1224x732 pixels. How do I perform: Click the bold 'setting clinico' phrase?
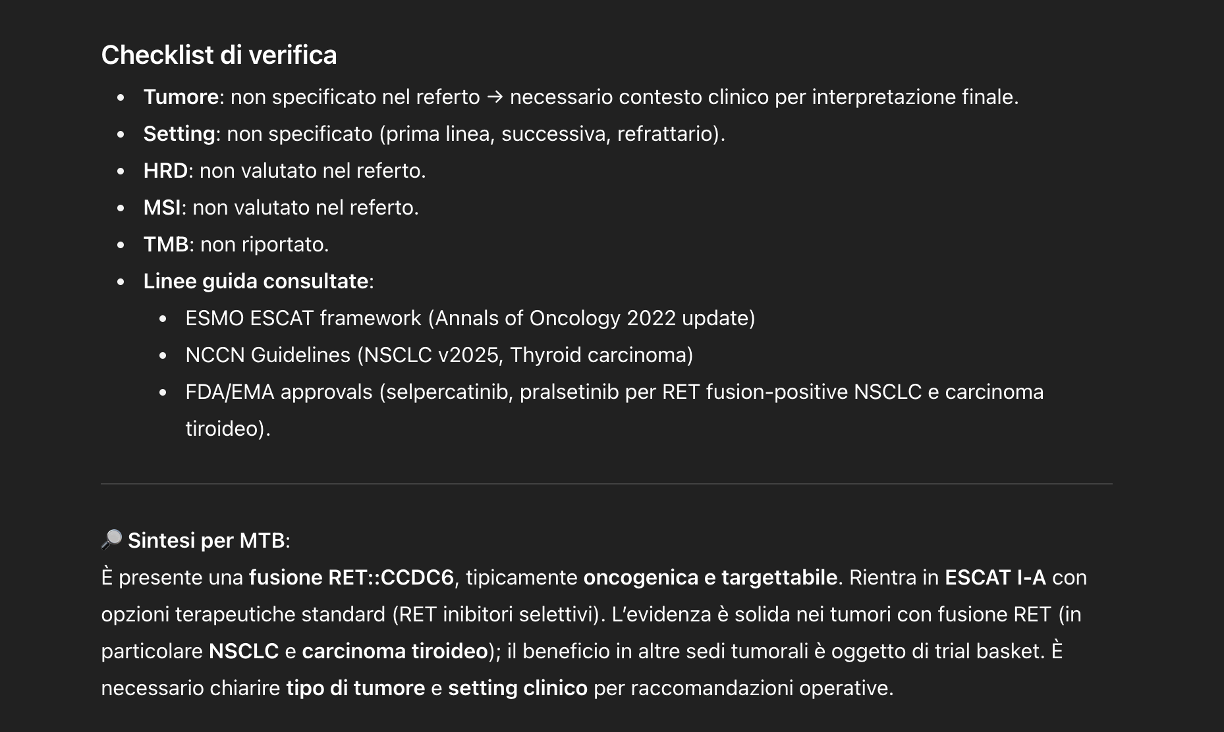click(518, 688)
